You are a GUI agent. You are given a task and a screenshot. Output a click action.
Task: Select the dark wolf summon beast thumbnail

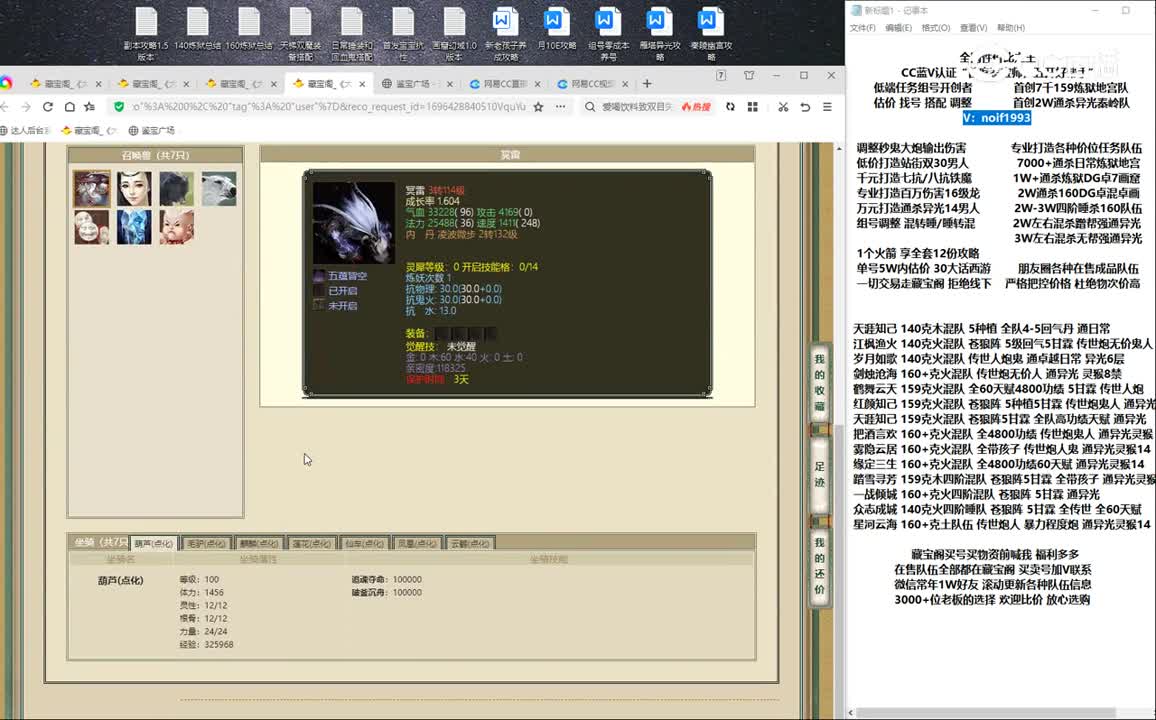pyautogui.click(x=177, y=189)
